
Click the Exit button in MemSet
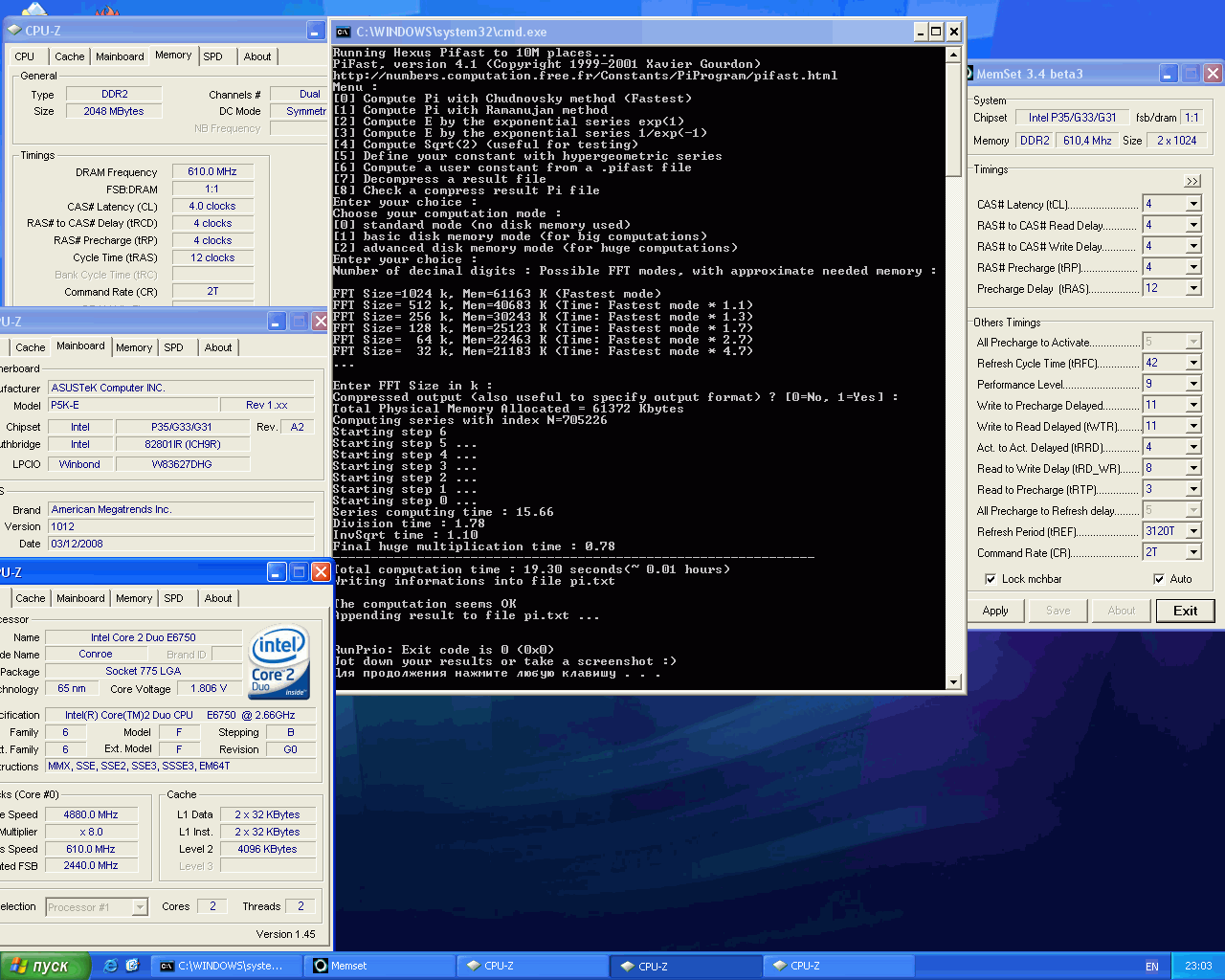click(x=1186, y=611)
